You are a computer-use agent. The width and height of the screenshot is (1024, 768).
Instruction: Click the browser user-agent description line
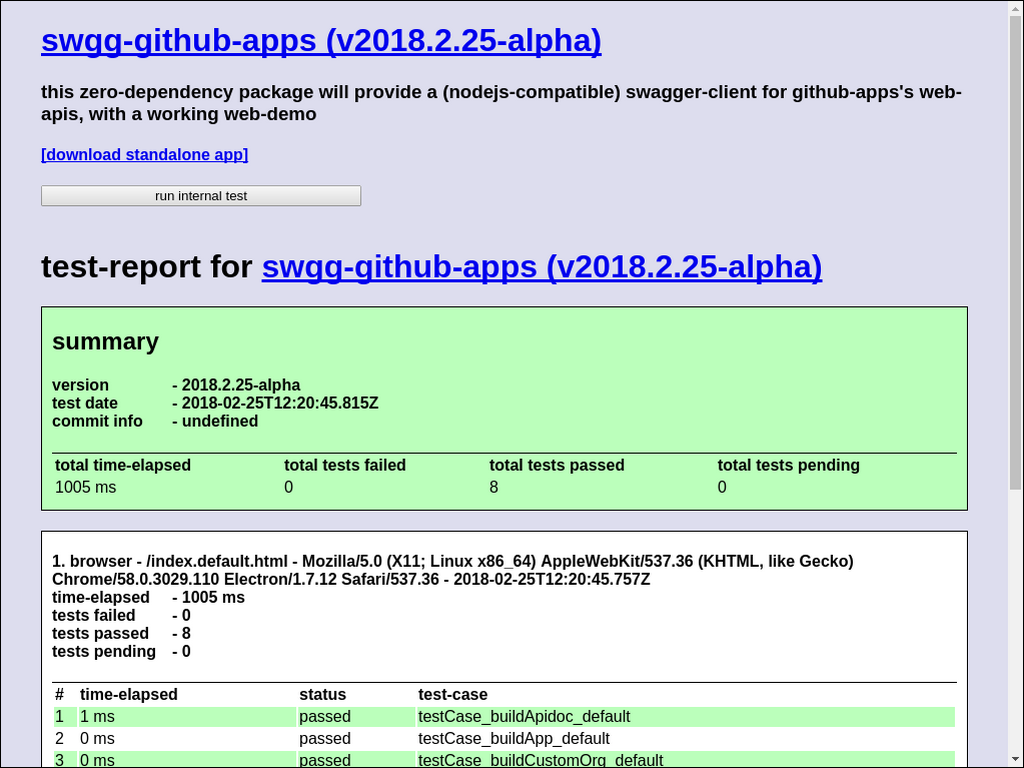pos(453,570)
